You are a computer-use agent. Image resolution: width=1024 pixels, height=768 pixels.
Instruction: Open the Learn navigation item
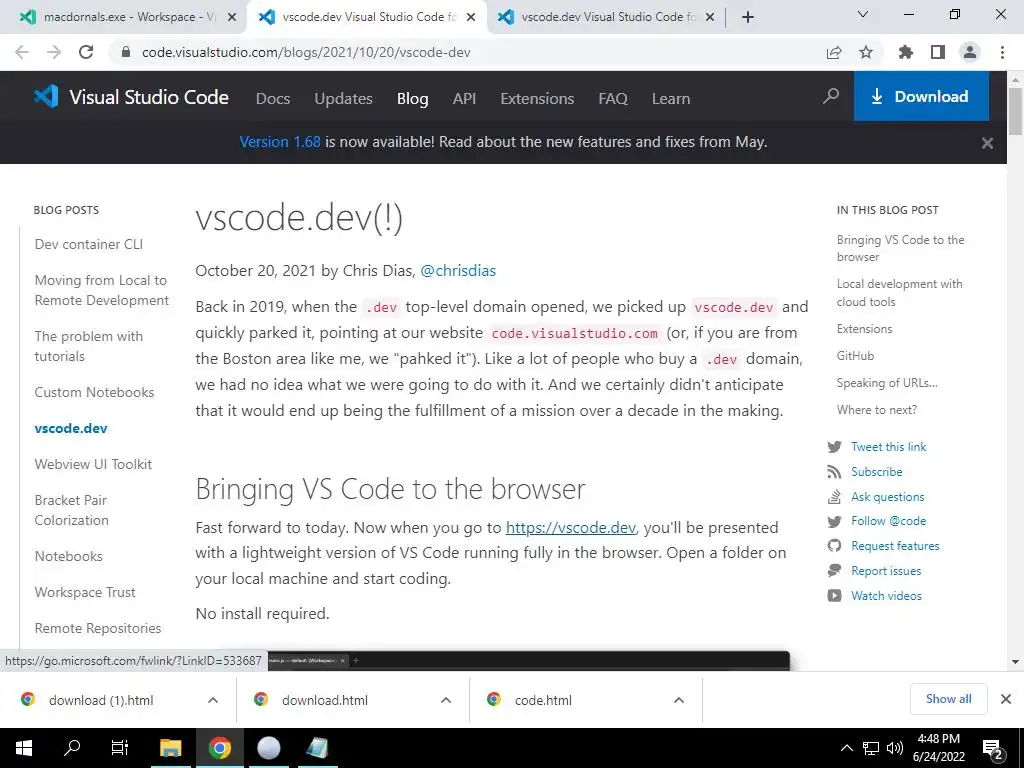tap(671, 99)
